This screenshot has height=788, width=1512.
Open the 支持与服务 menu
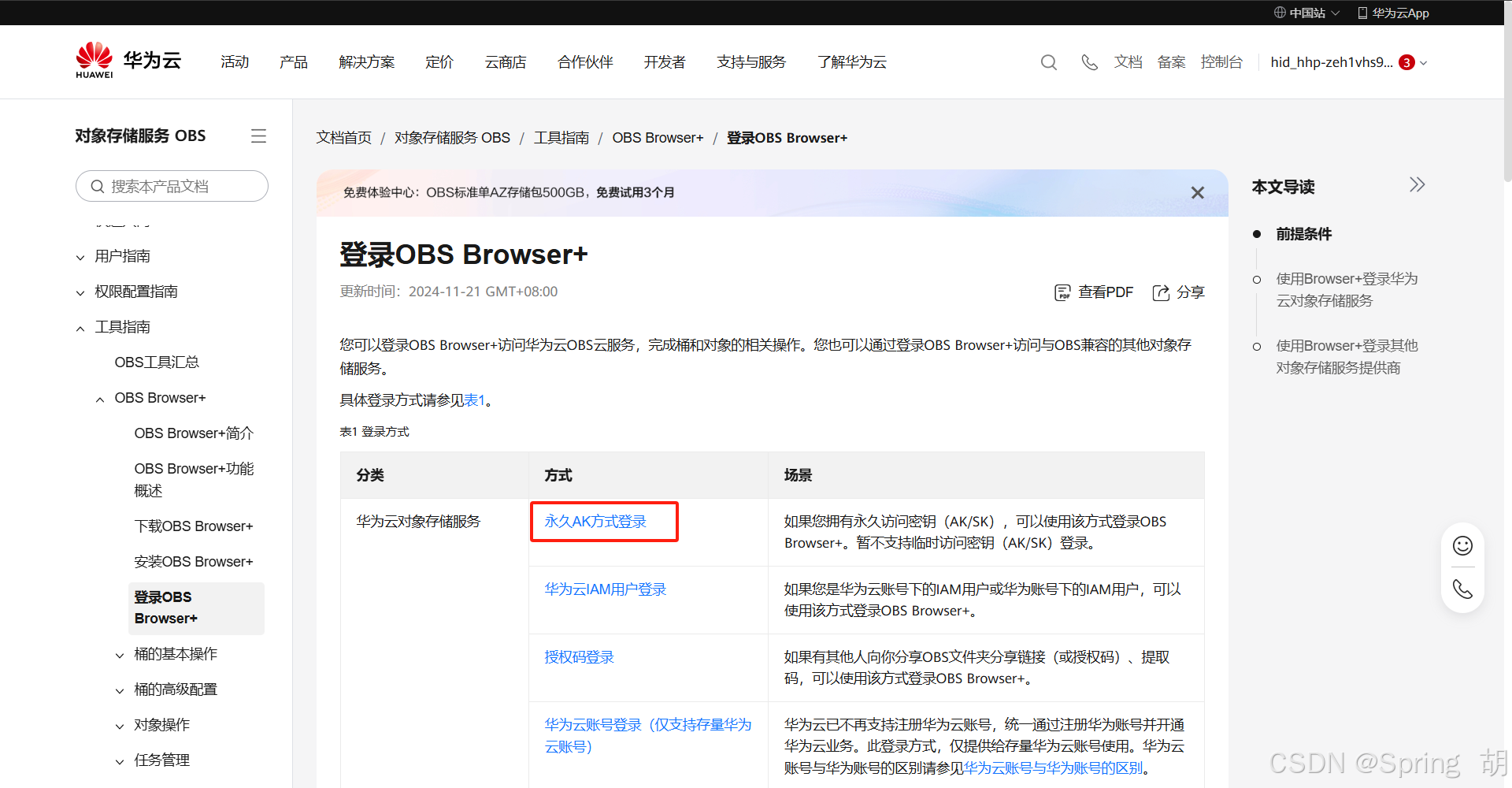pos(751,62)
